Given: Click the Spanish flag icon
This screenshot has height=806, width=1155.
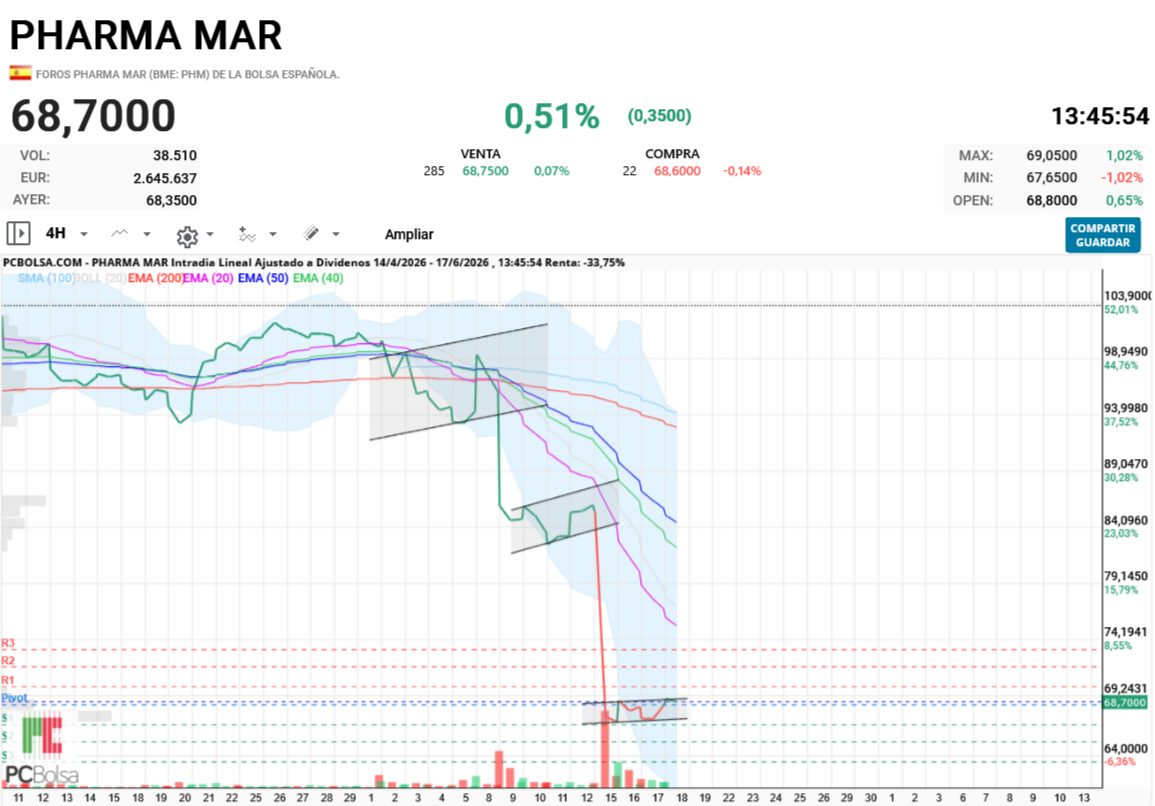Looking at the screenshot, I should tap(20, 73).
